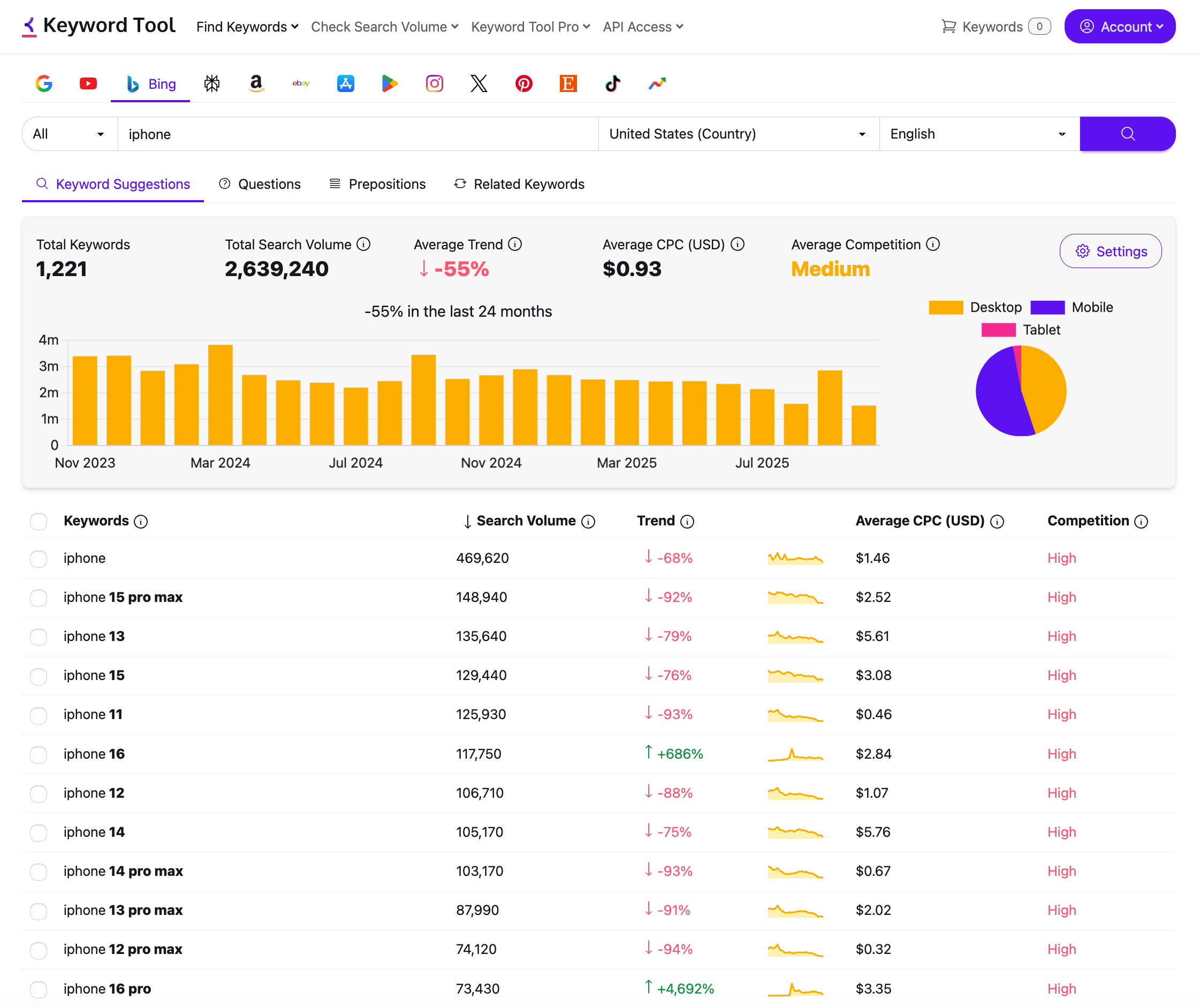This screenshot has width=1200, height=1008.
Task: Click the Keyword Tool logo
Action: click(99, 26)
